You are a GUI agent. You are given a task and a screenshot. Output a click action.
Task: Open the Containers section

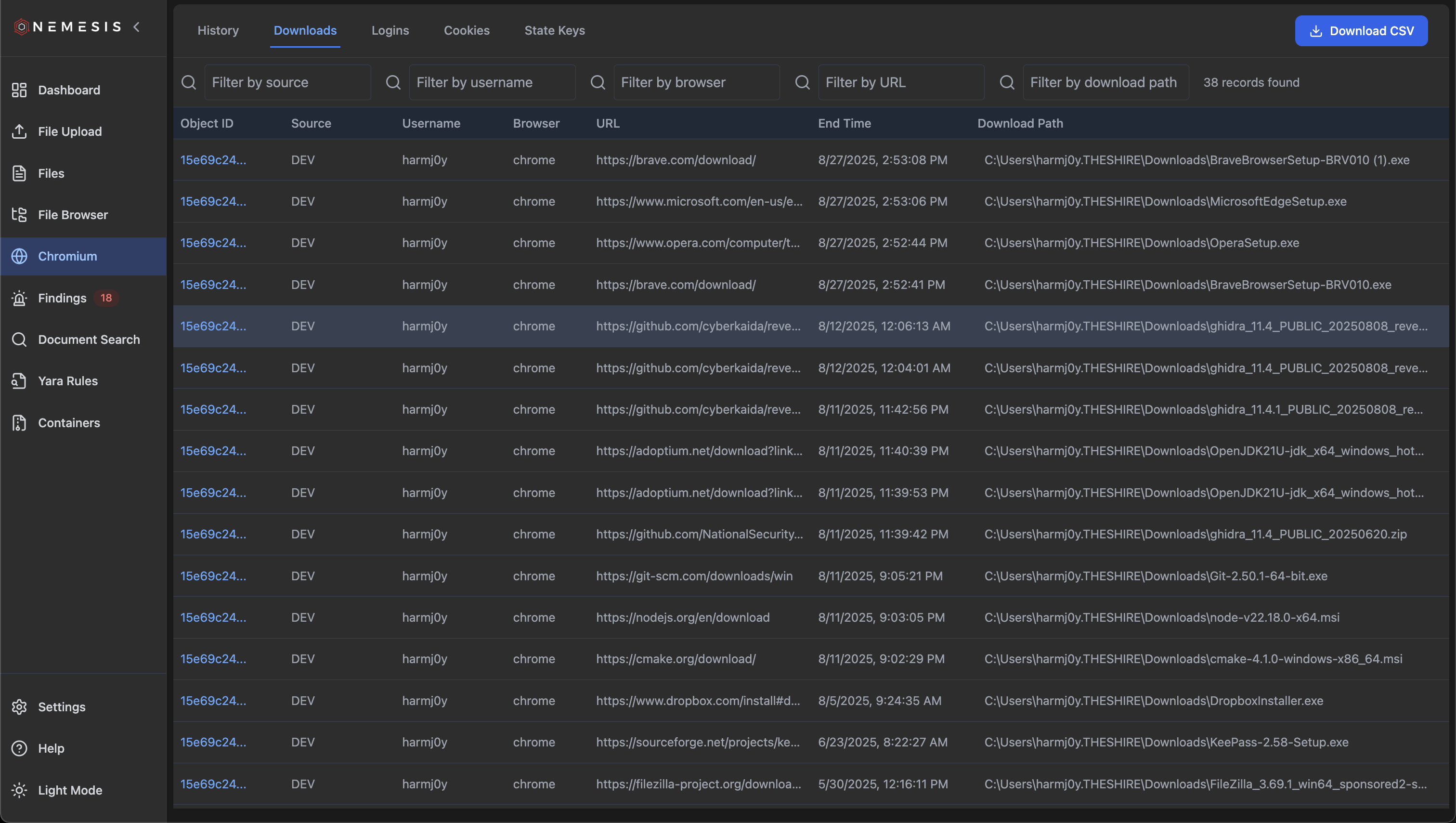(x=69, y=423)
